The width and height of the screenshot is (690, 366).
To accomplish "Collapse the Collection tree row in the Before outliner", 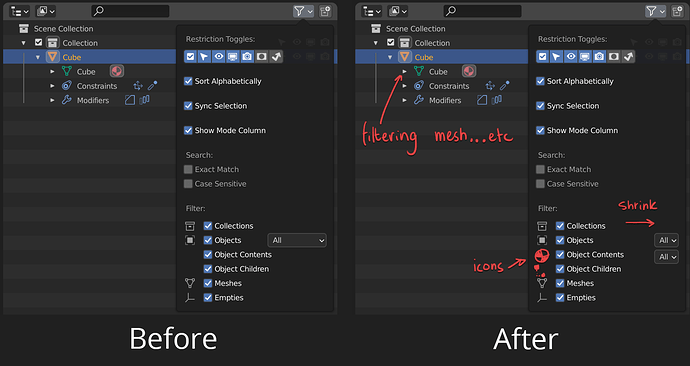I will 24,43.
